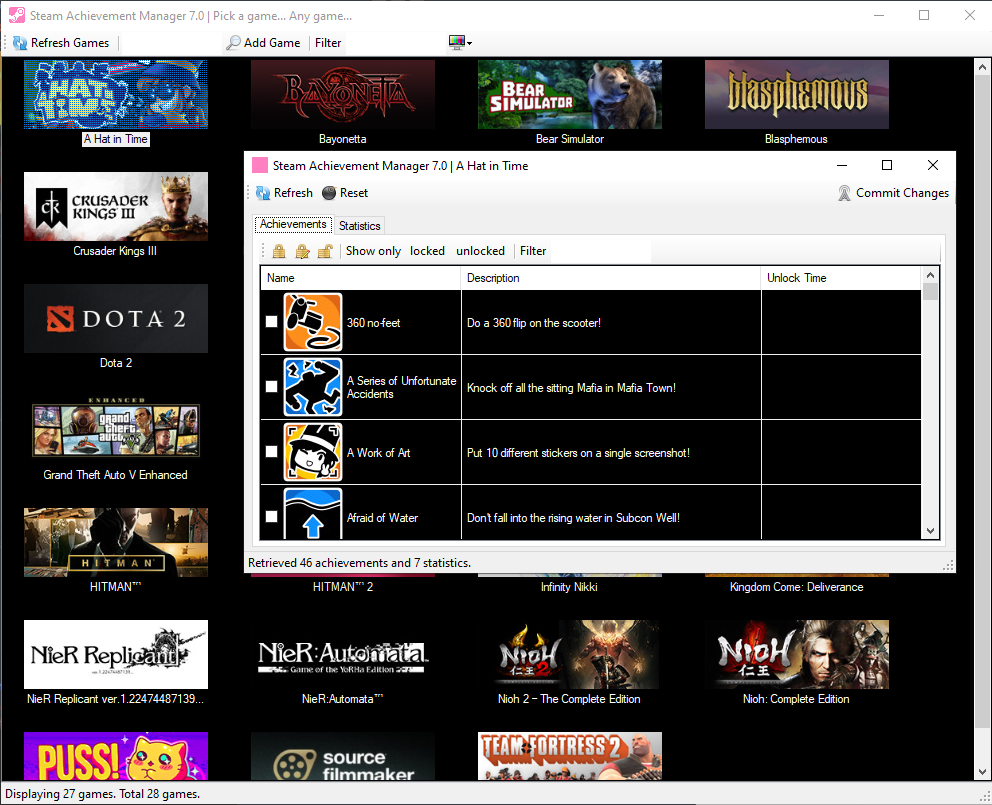Image resolution: width=992 pixels, height=805 pixels.
Task: Click the unlock all achievements icon
Action: 325,251
